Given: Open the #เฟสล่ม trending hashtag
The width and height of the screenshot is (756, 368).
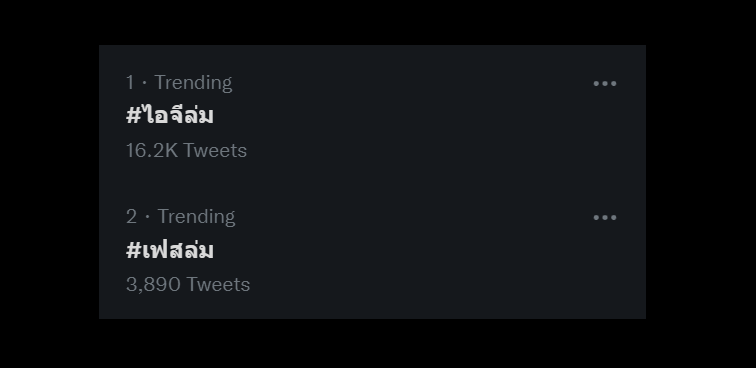Looking at the screenshot, I should (x=169, y=250).
